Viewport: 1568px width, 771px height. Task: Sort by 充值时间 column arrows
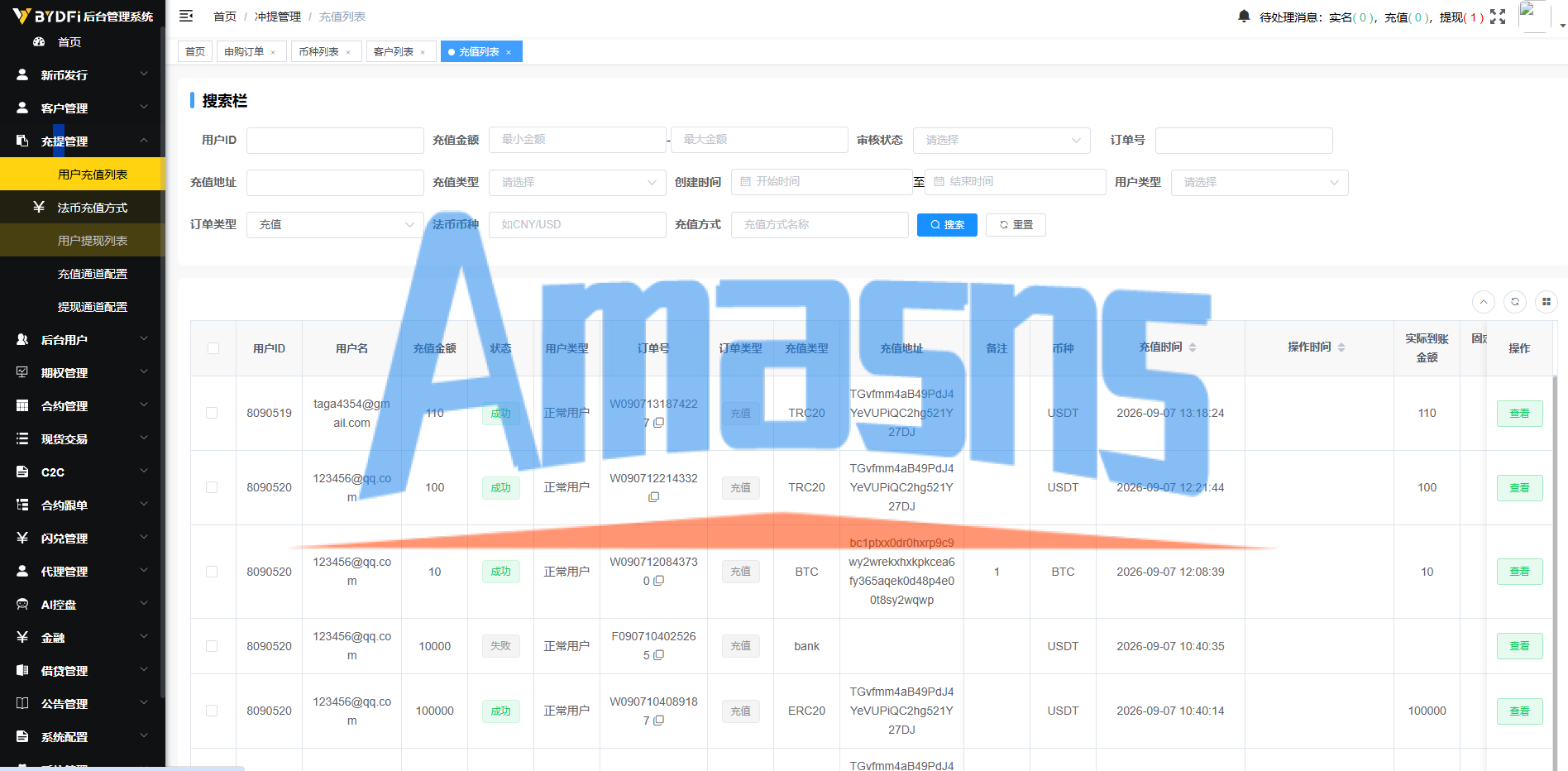(x=1193, y=347)
